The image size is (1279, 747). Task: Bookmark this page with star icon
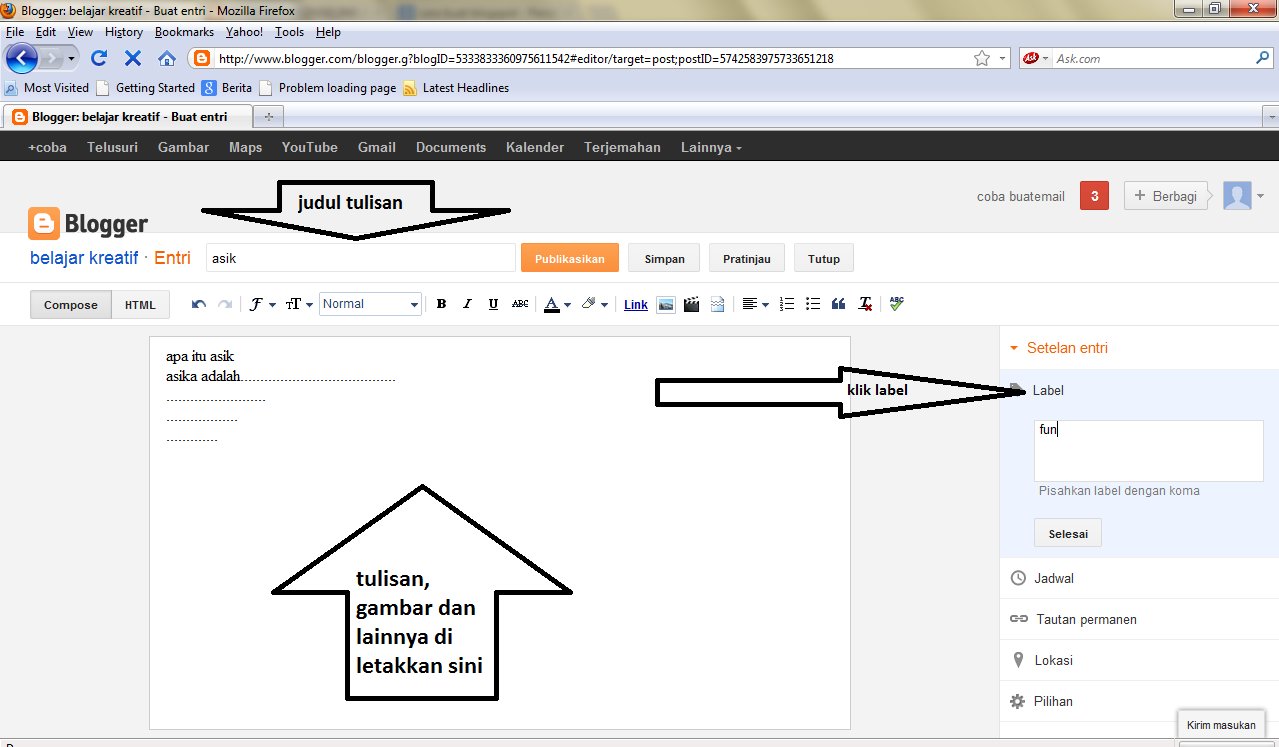(x=982, y=58)
